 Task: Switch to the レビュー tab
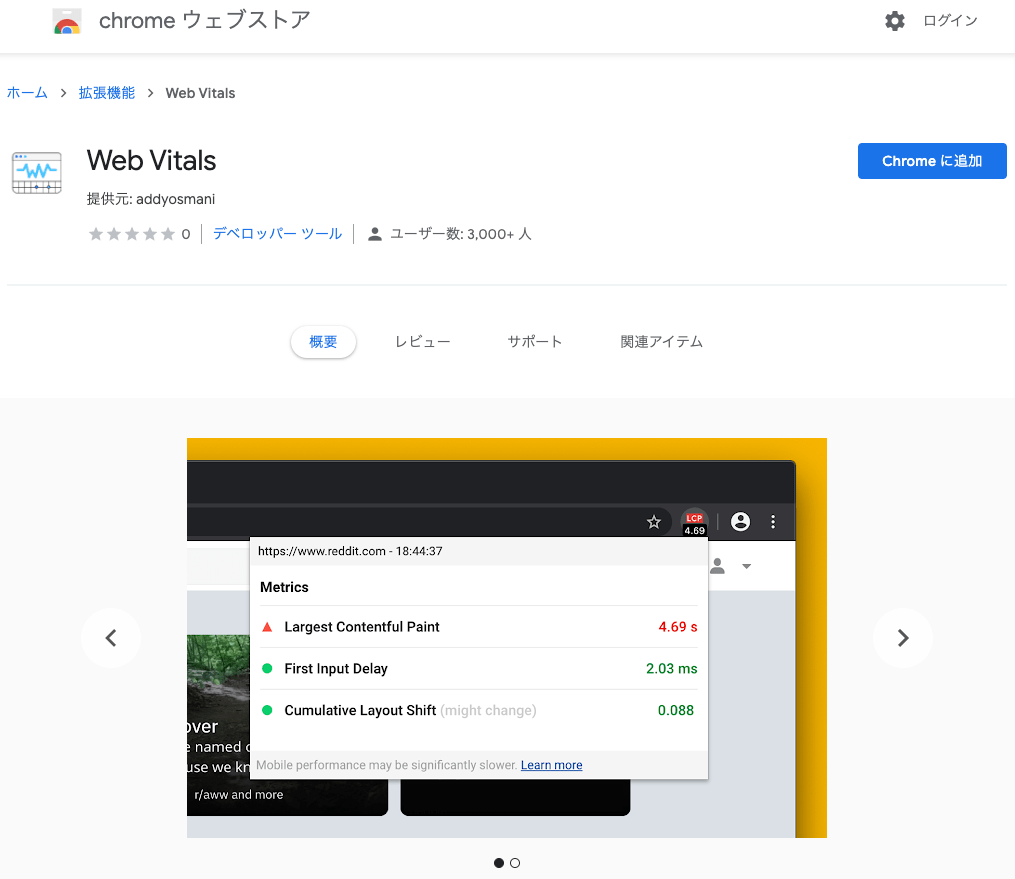tap(423, 342)
